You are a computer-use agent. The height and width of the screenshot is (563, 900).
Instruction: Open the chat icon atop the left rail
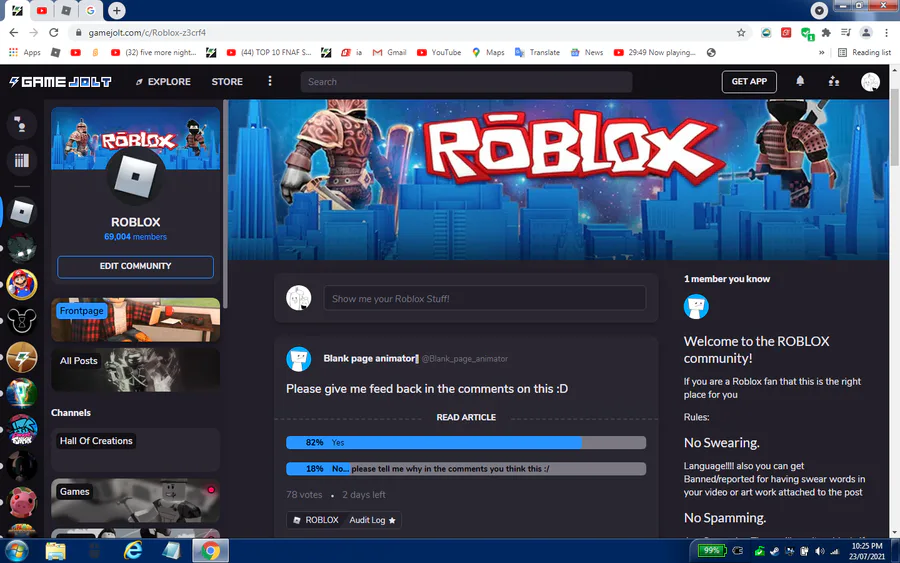[x=22, y=124]
